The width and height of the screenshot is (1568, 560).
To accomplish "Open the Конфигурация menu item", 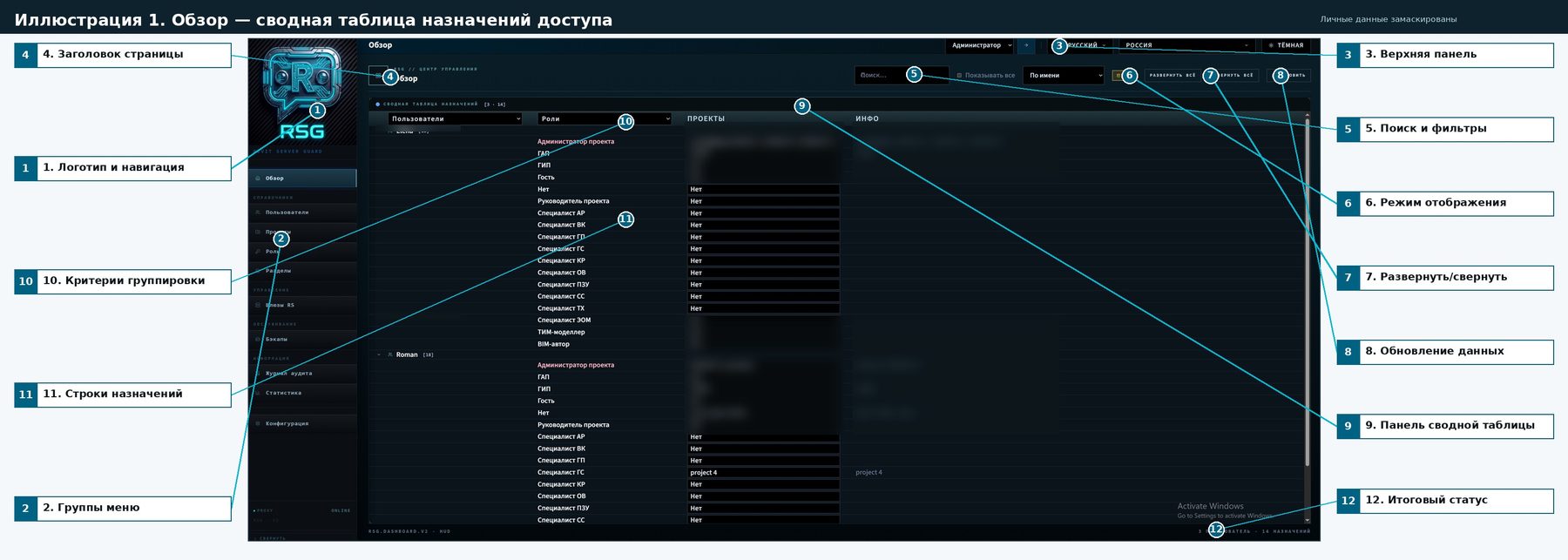I will (x=302, y=423).
